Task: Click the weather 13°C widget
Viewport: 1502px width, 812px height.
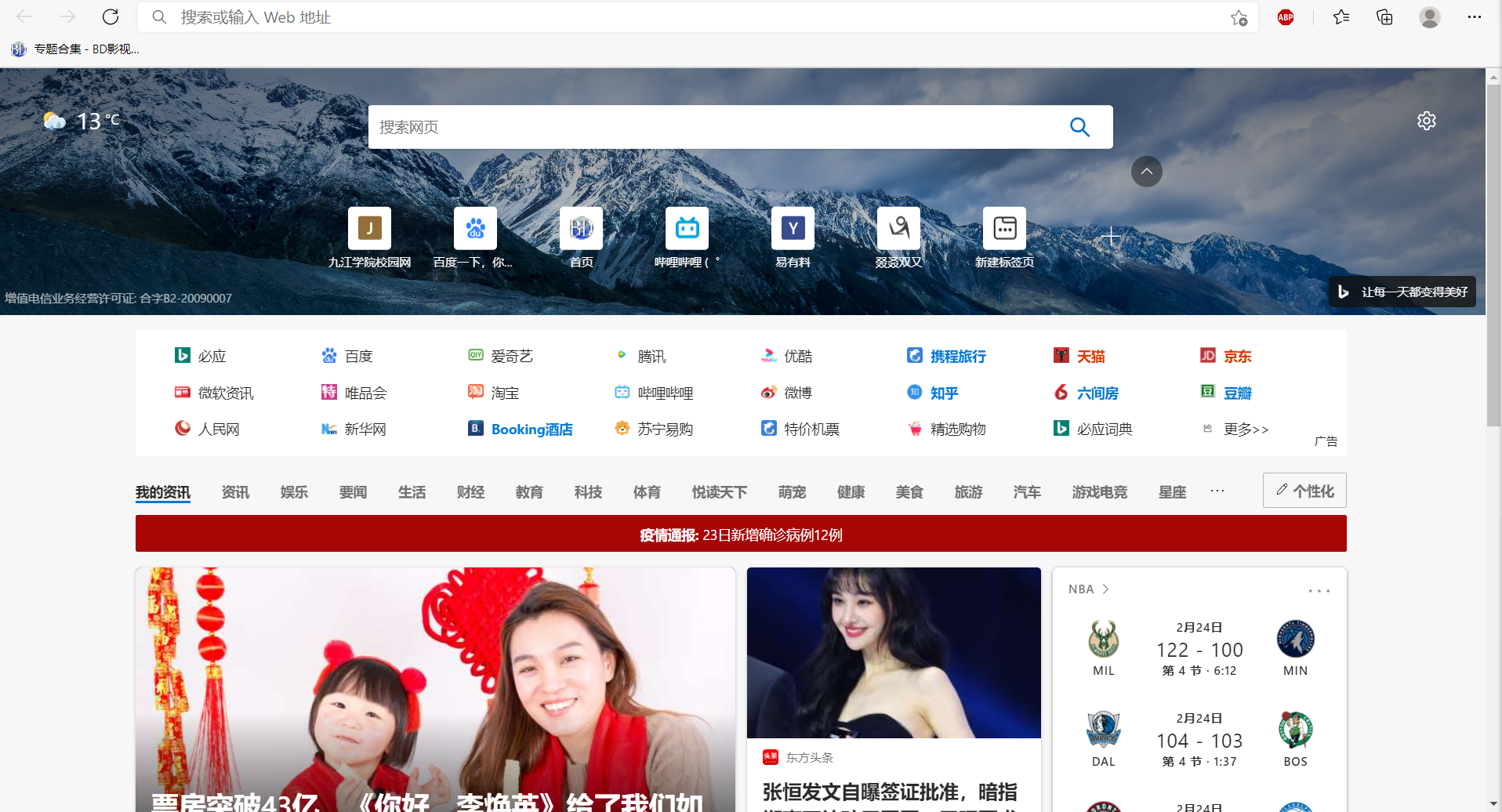Action: 82,121
